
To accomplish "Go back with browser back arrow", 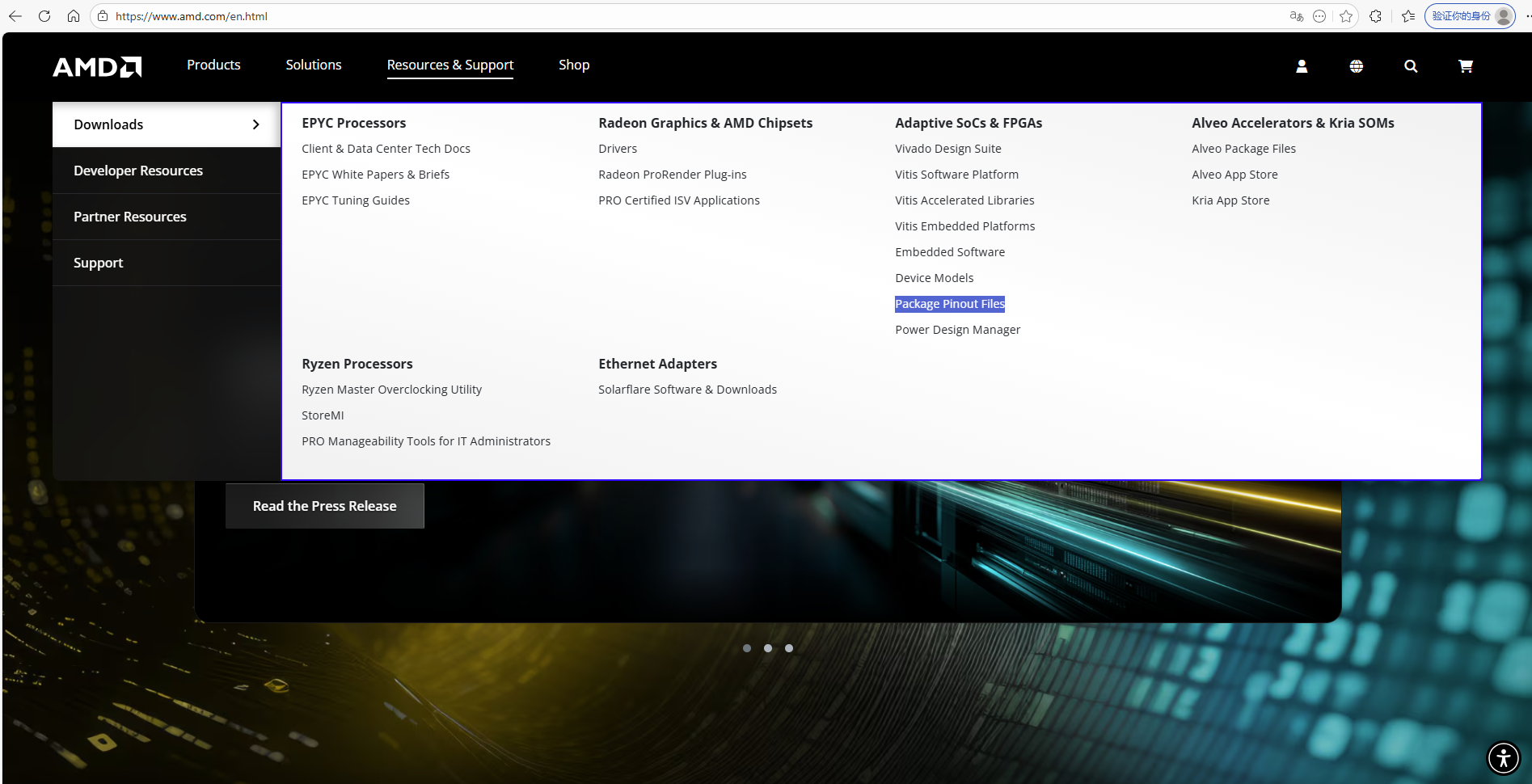I will tap(15, 16).
